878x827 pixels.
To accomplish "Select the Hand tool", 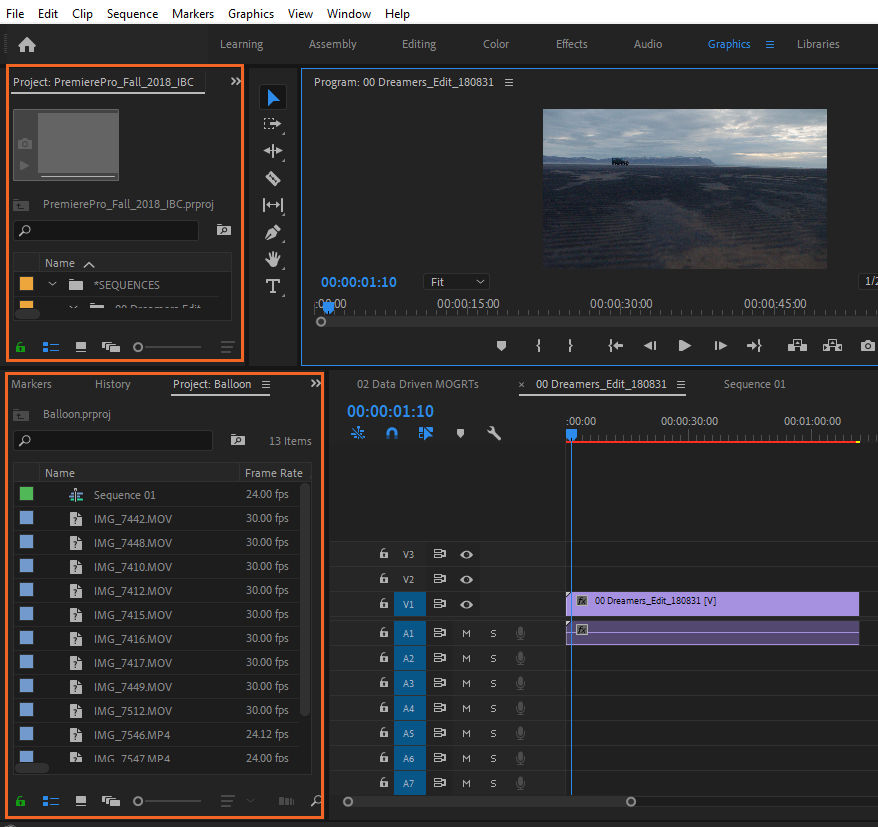I will [272, 259].
